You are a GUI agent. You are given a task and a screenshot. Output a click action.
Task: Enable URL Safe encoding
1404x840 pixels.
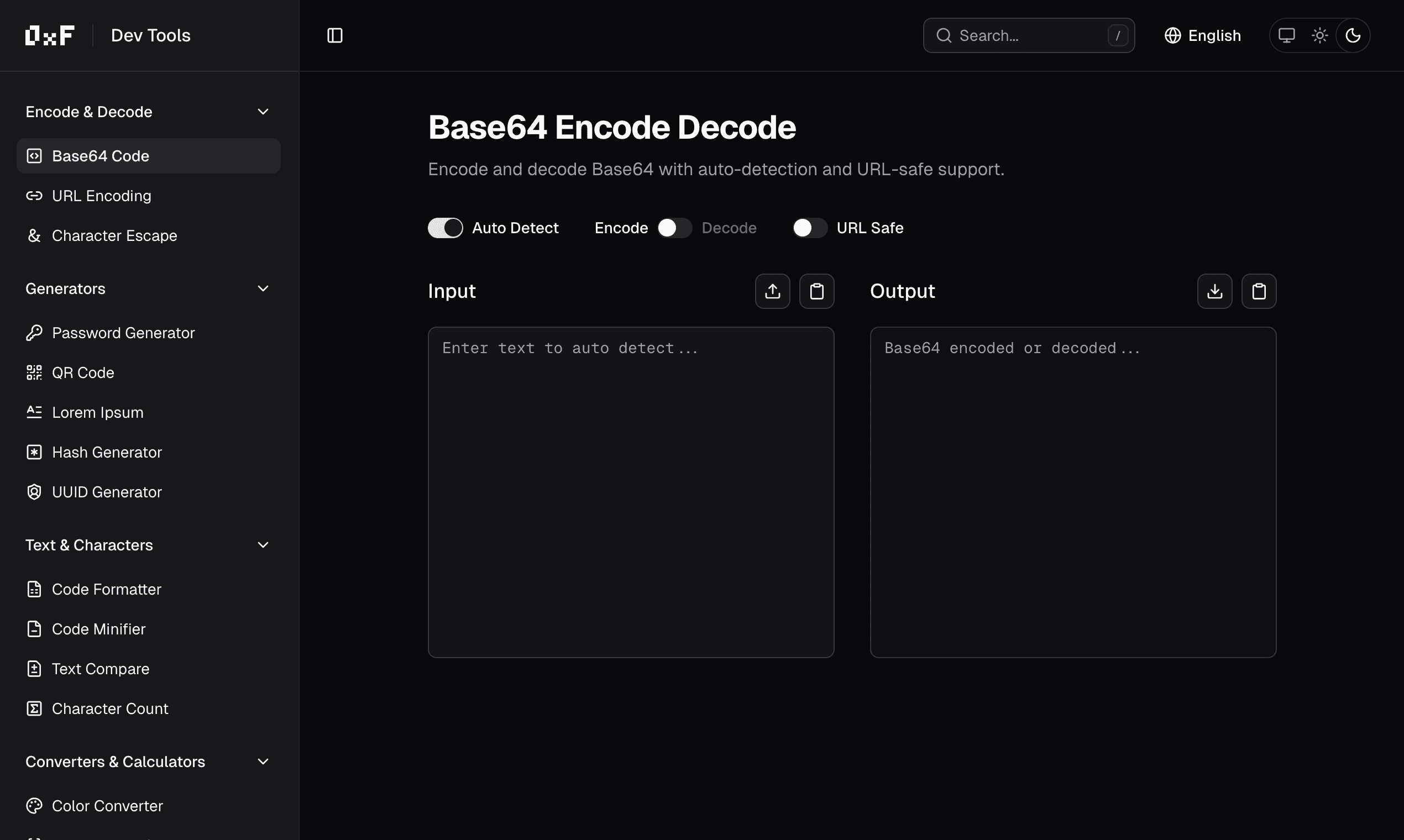809,228
